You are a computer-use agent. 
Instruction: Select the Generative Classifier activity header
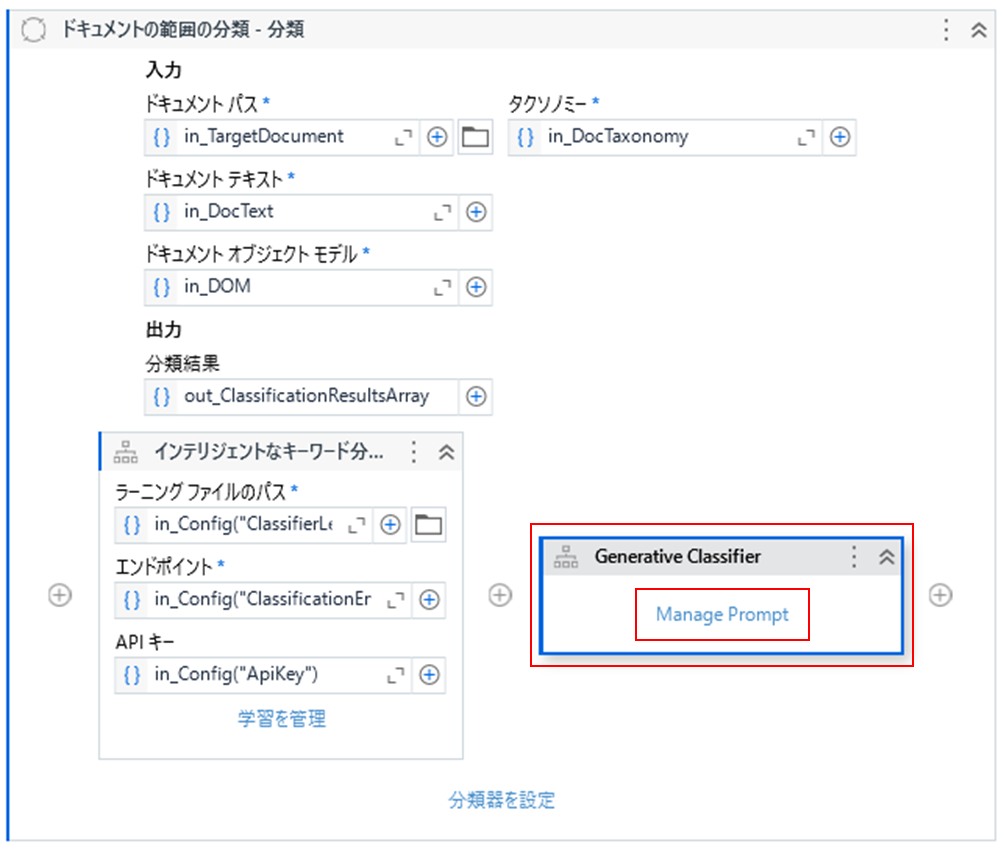click(x=721, y=556)
